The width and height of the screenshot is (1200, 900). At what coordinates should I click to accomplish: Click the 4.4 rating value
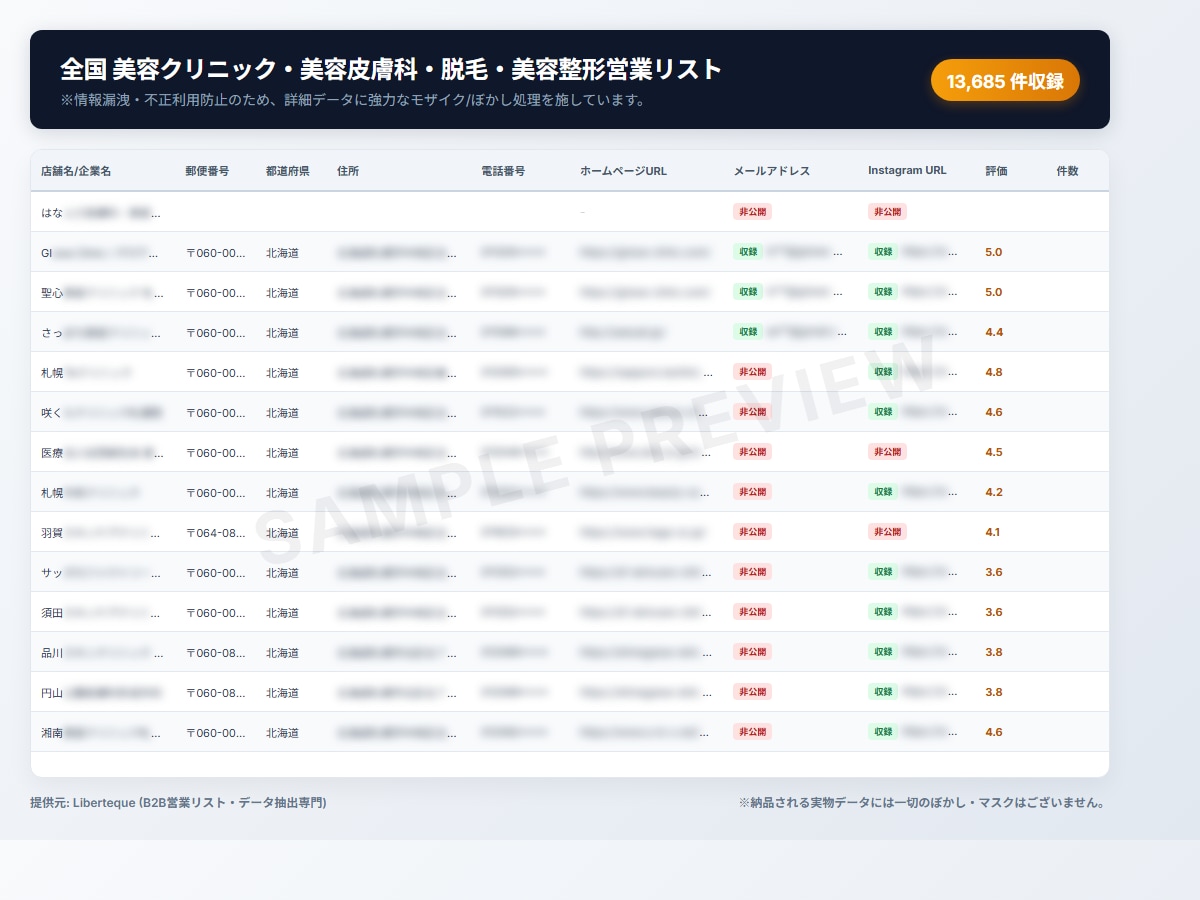[994, 332]
